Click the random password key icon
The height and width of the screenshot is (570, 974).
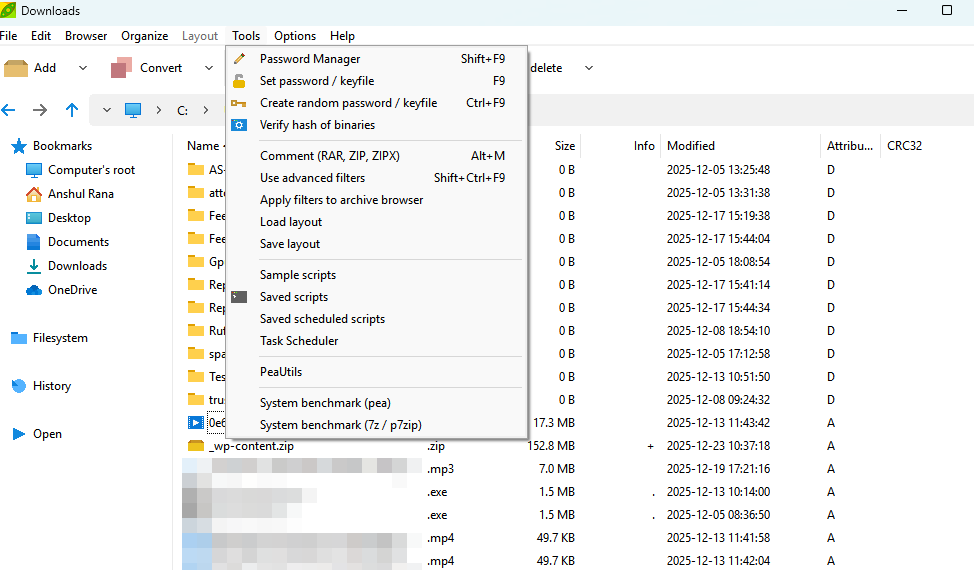(x=239, y=103)
